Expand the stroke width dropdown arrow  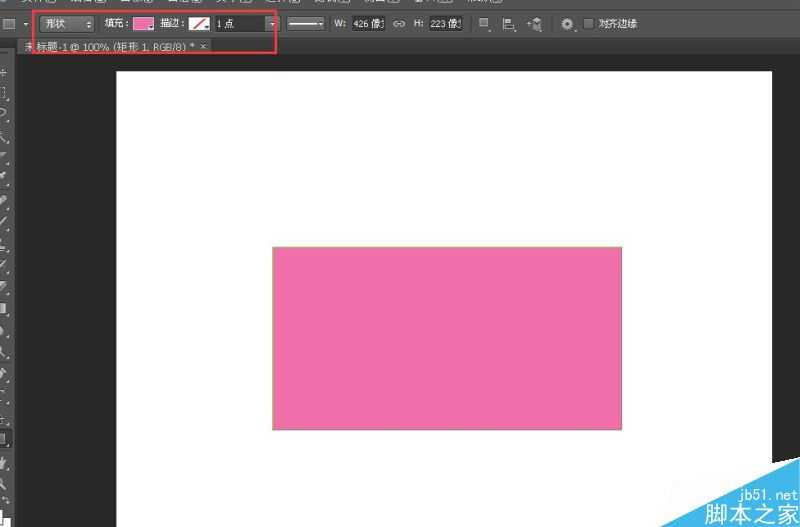271,23
